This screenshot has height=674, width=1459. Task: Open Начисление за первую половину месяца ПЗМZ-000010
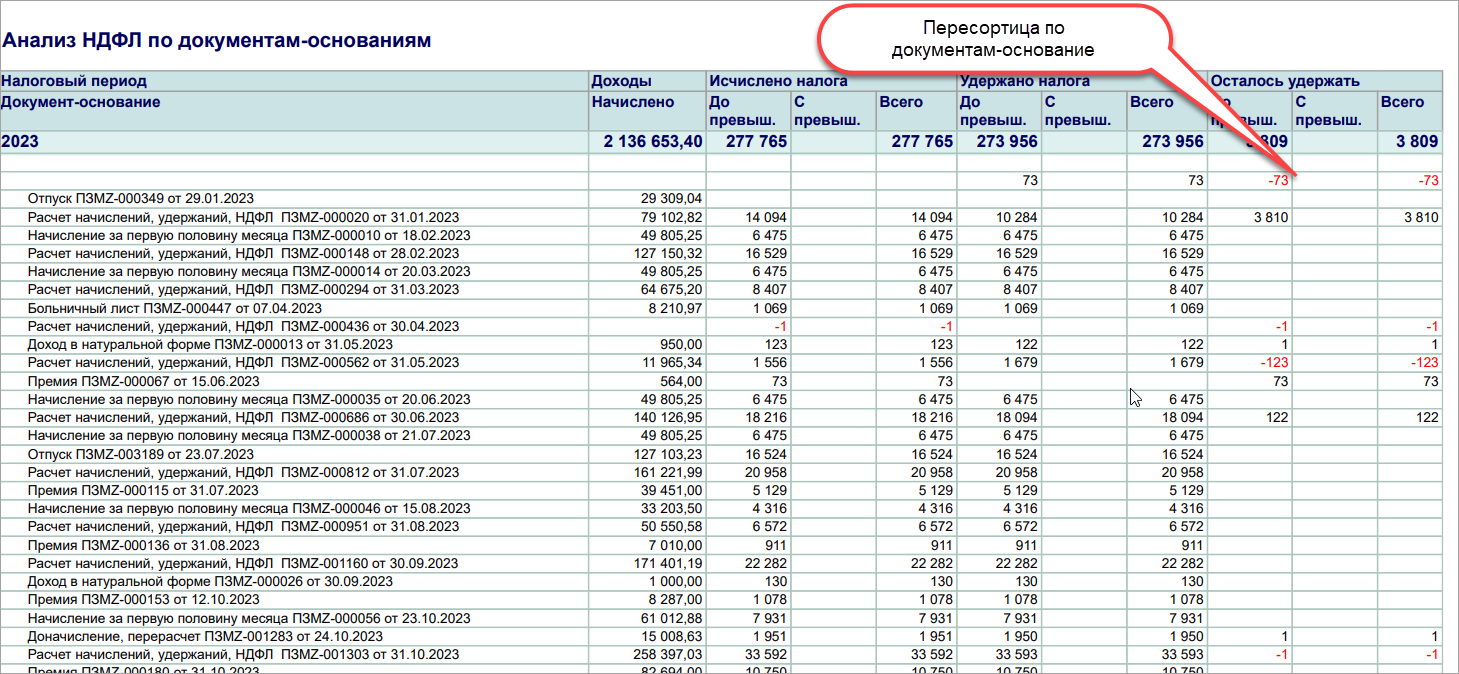coord(249,235)
